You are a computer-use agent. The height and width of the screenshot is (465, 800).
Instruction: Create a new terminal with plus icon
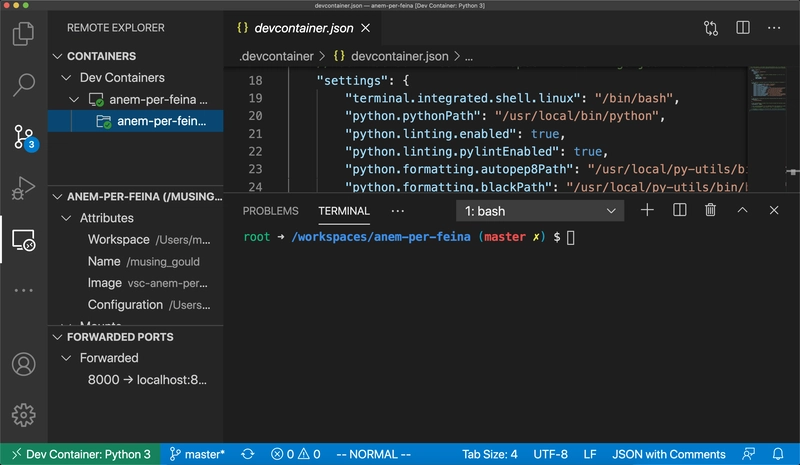(x=647, y=210)
